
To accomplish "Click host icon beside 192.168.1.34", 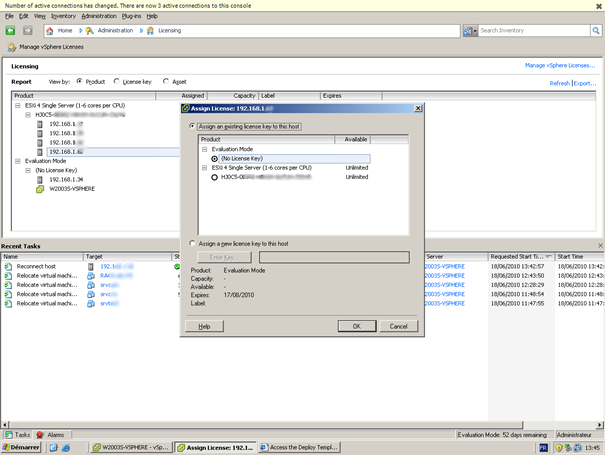I will [40, 179].
